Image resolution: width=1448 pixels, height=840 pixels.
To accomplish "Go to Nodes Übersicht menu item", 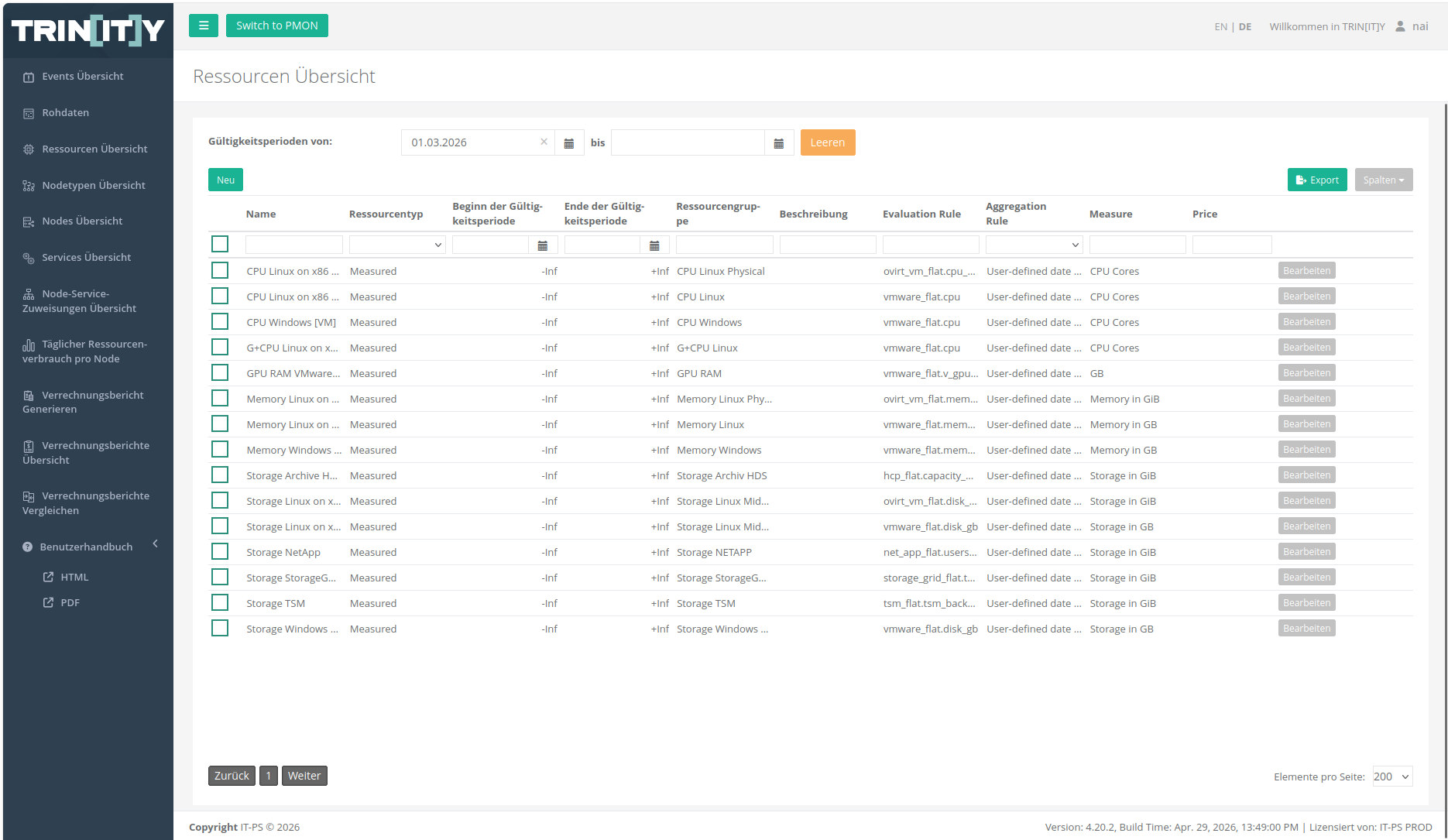I will click(x=82, y=221).
